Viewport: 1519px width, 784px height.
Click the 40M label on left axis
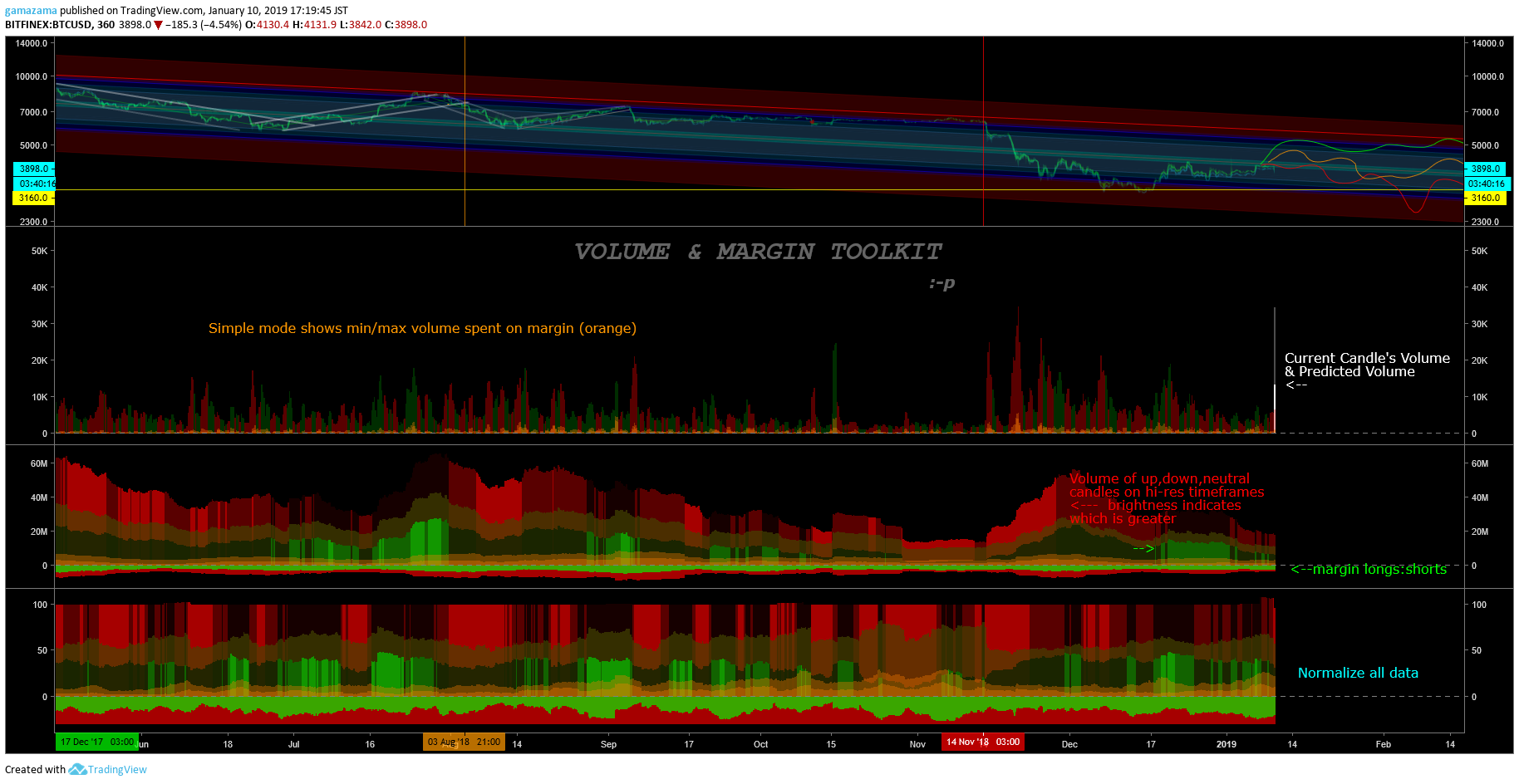39,497
